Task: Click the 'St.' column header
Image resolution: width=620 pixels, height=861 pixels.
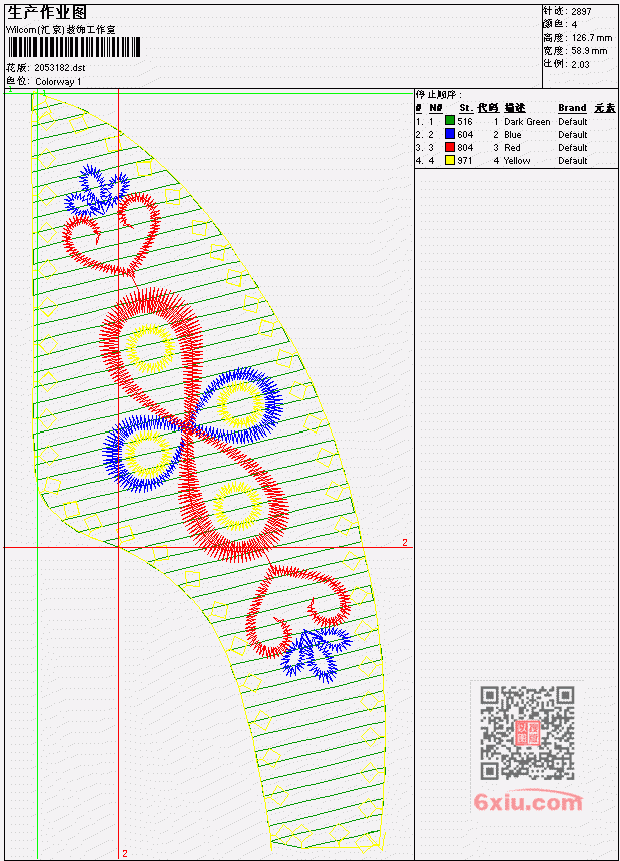Action: (x=466, y=108)
